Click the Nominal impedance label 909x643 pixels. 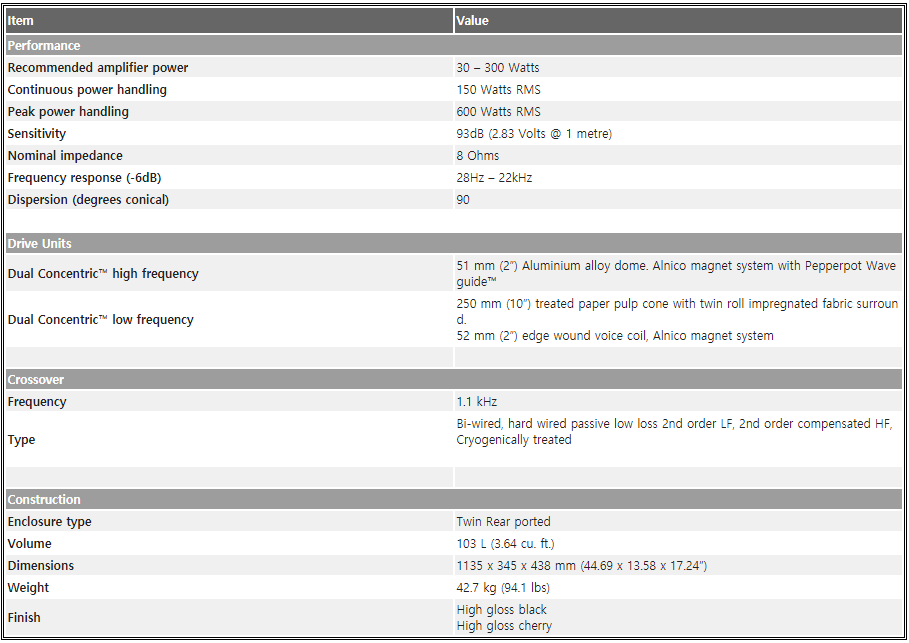[65, 155]
